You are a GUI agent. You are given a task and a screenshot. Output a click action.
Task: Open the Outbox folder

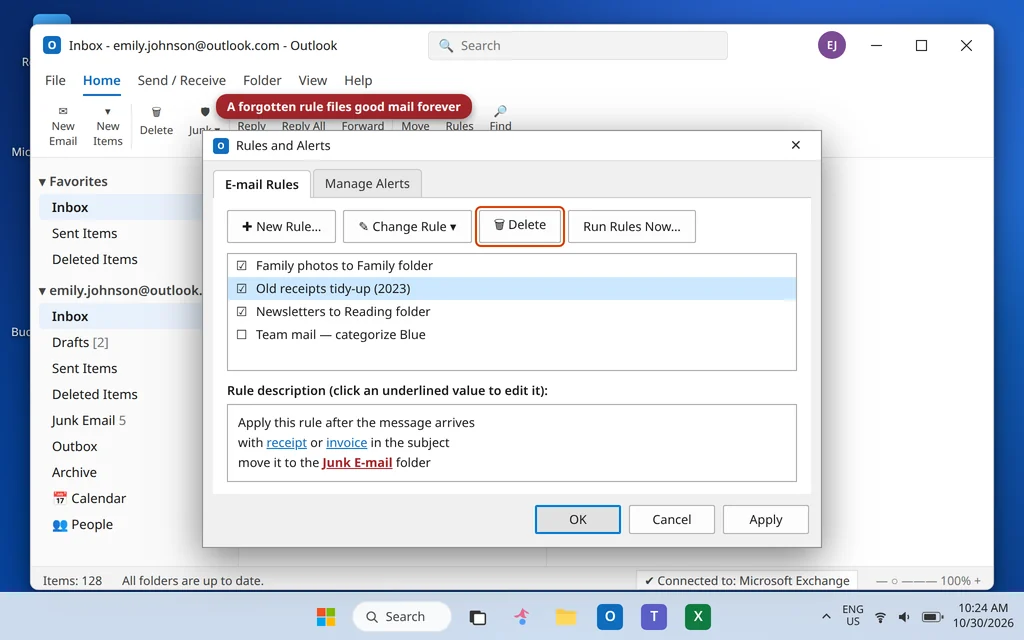click(x=121, y=447)
